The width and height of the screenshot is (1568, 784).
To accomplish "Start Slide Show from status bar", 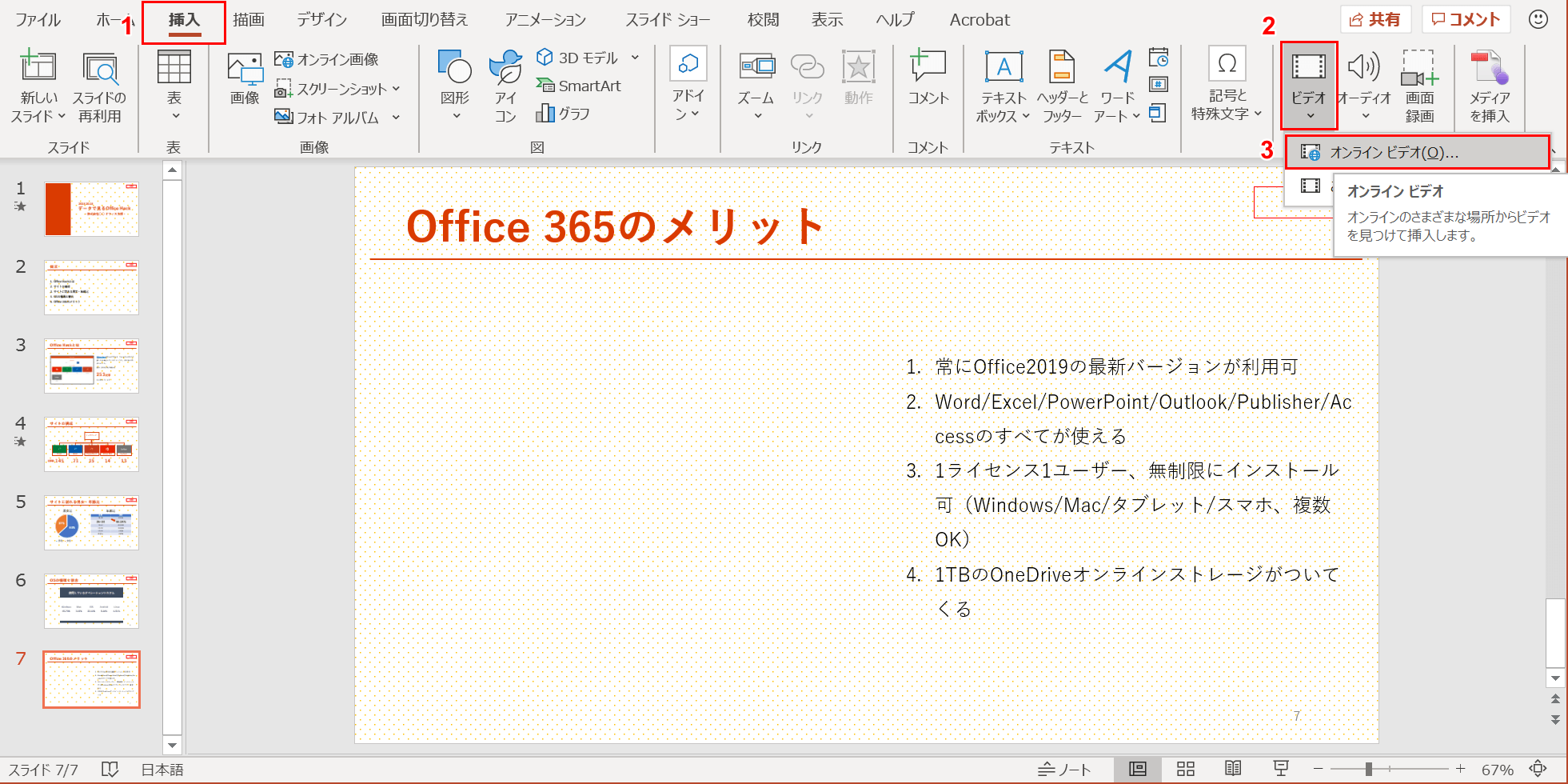I will pyautogui.click(x=1281, y=769).
